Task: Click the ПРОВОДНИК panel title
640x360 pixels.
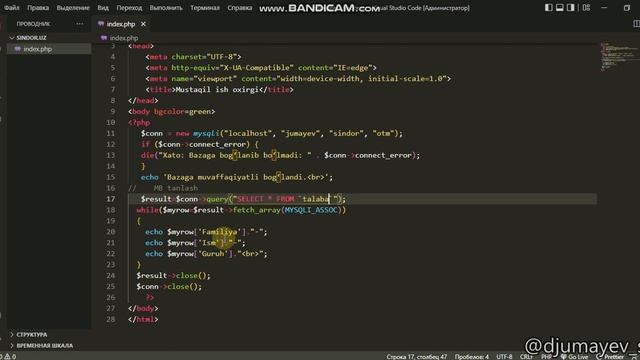Action: coord(33,24)
